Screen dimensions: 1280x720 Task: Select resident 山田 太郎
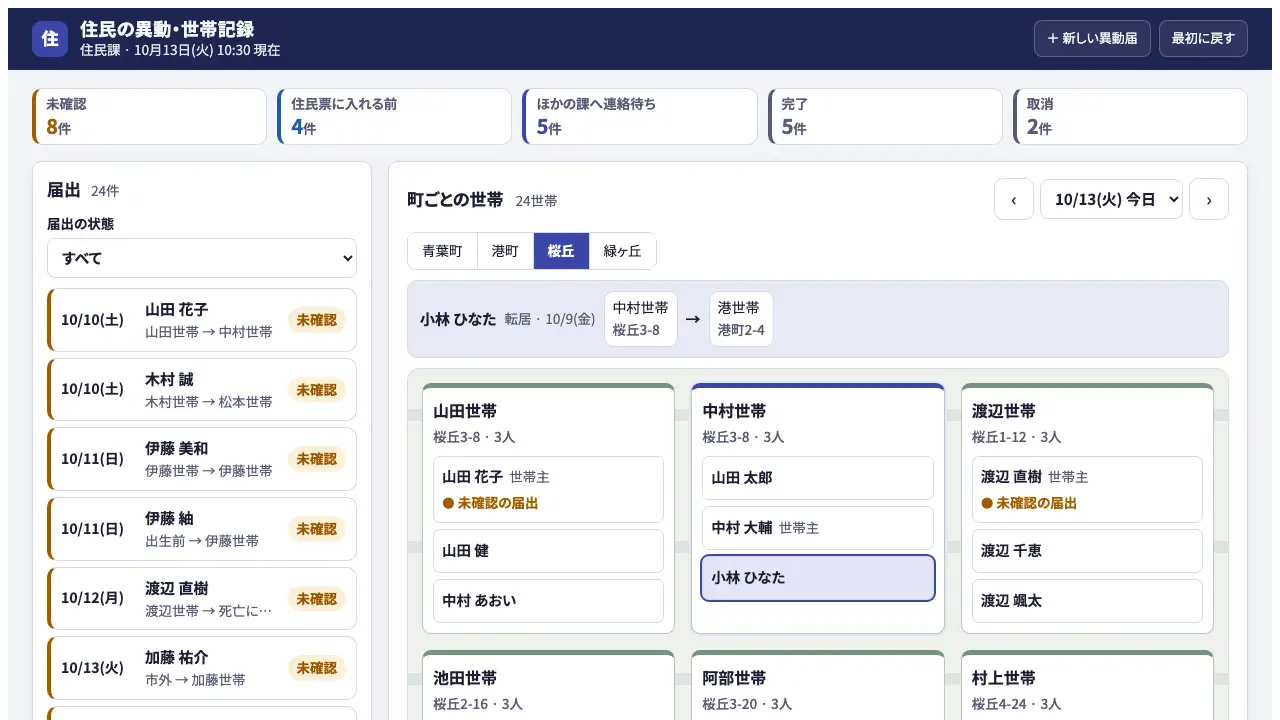[x=818, y=478]
